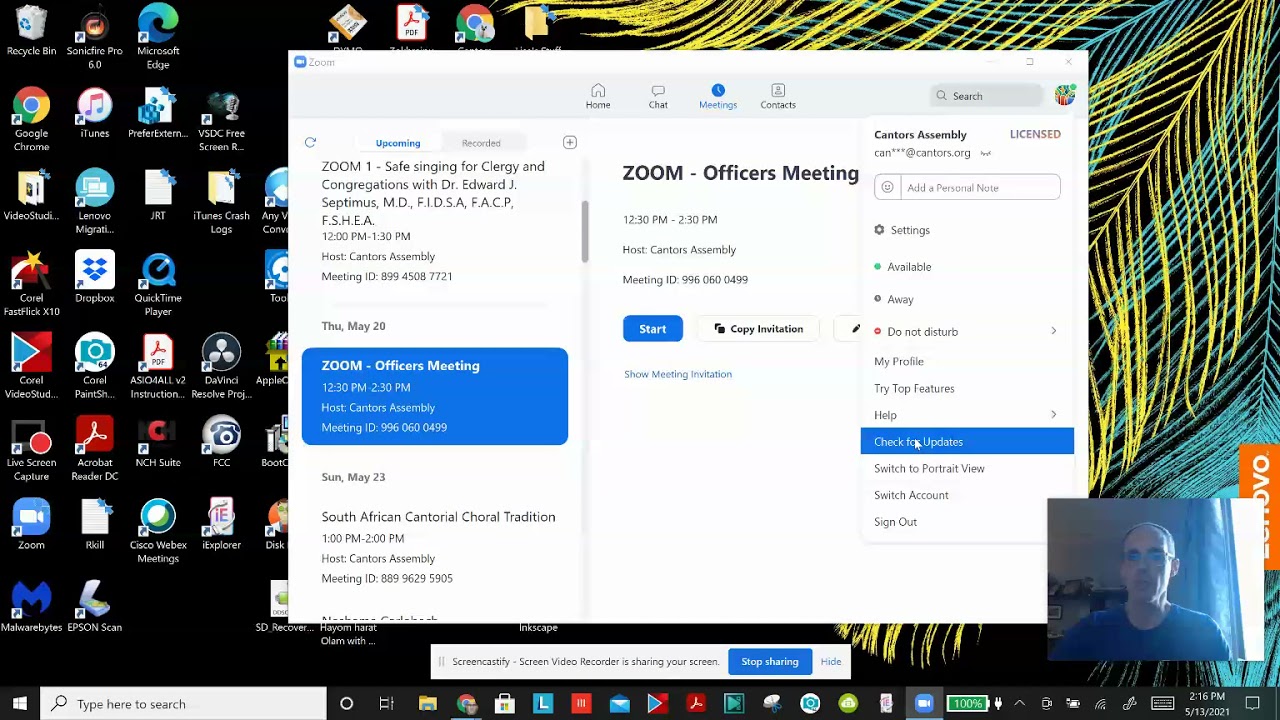The image size is (1280, 720).
Task: Select the ZOOM 1 - Safe singing meeting
Action: click(435, 221)
